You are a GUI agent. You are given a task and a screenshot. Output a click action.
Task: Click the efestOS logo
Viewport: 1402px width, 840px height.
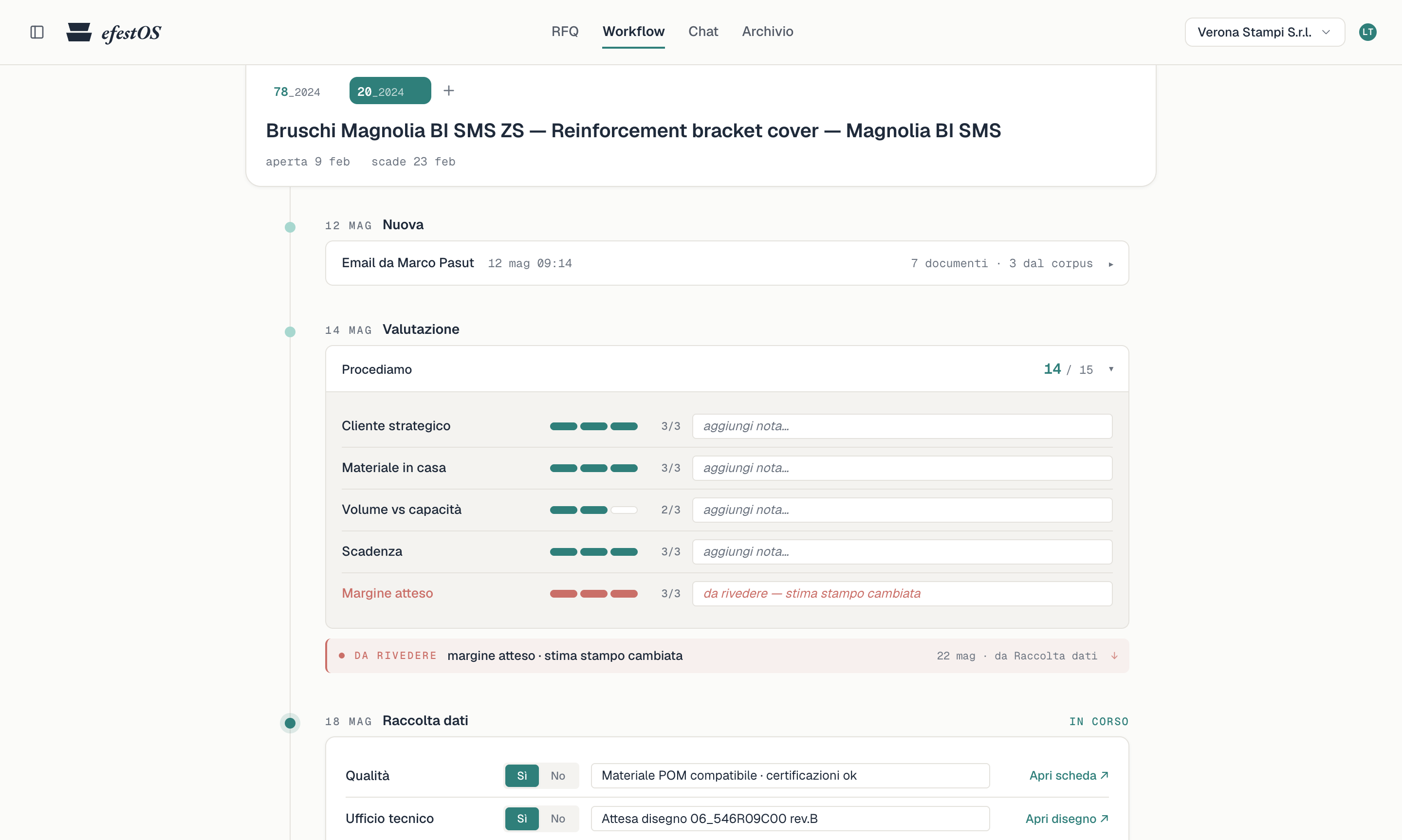click(x=114, y=32)
